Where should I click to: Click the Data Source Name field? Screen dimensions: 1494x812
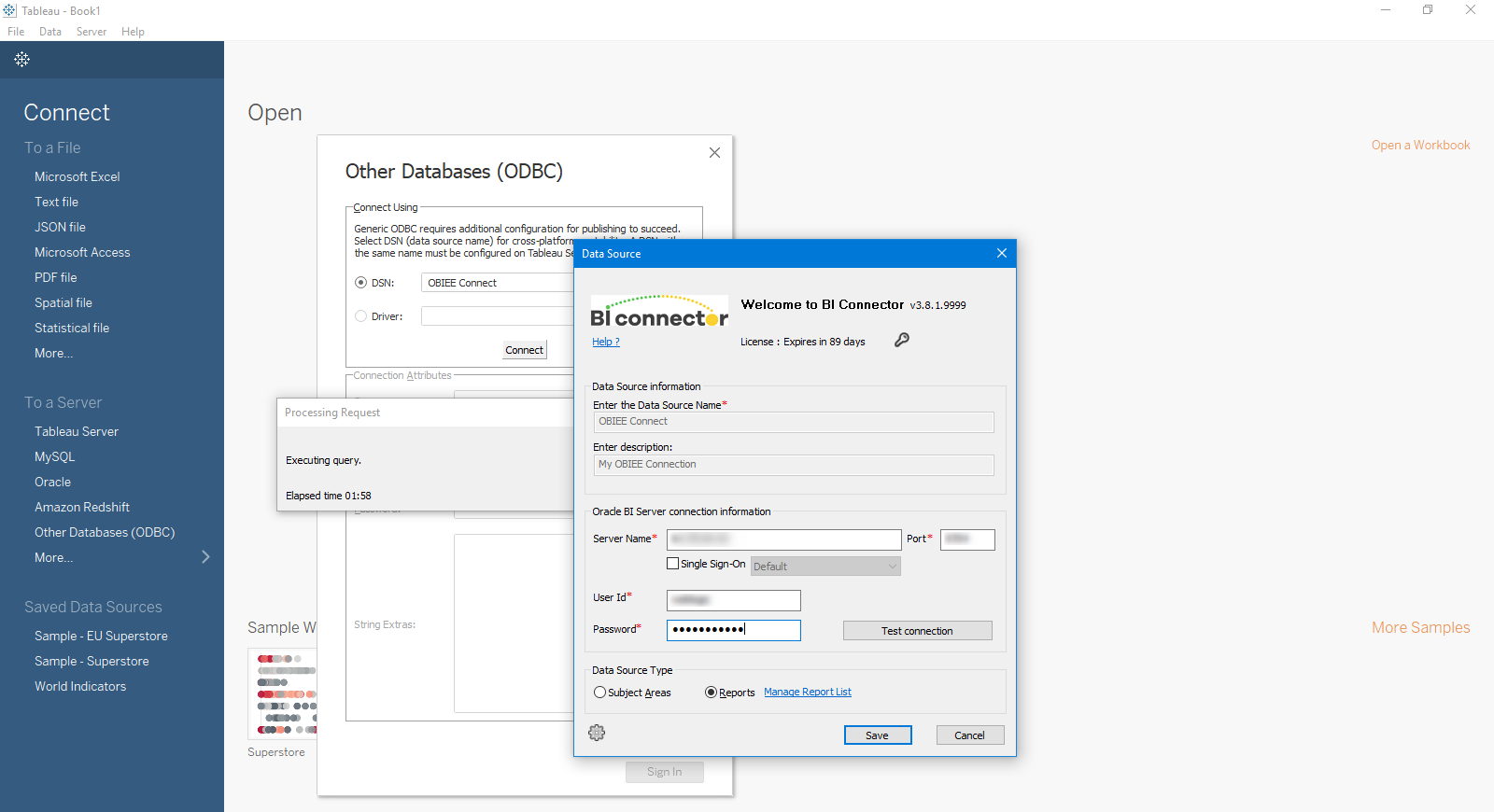pos(794,422)
